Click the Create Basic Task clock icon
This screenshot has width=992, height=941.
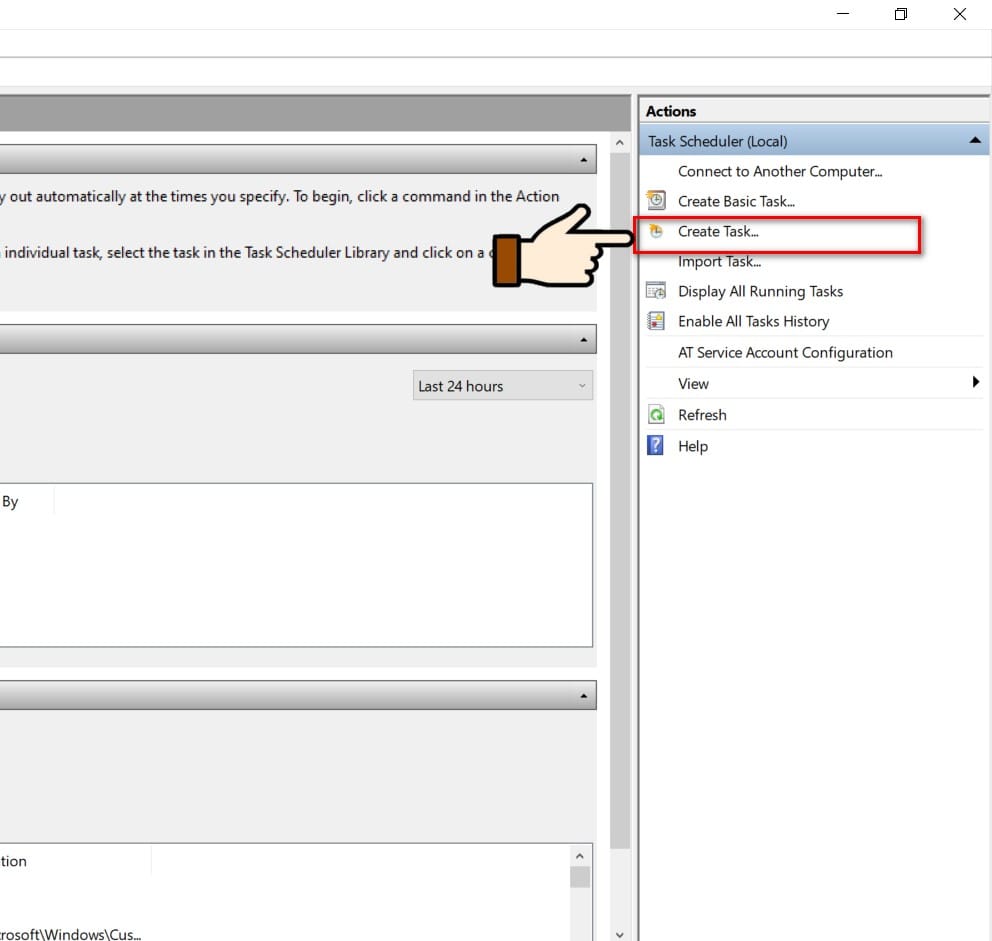(x=656, y=201)
